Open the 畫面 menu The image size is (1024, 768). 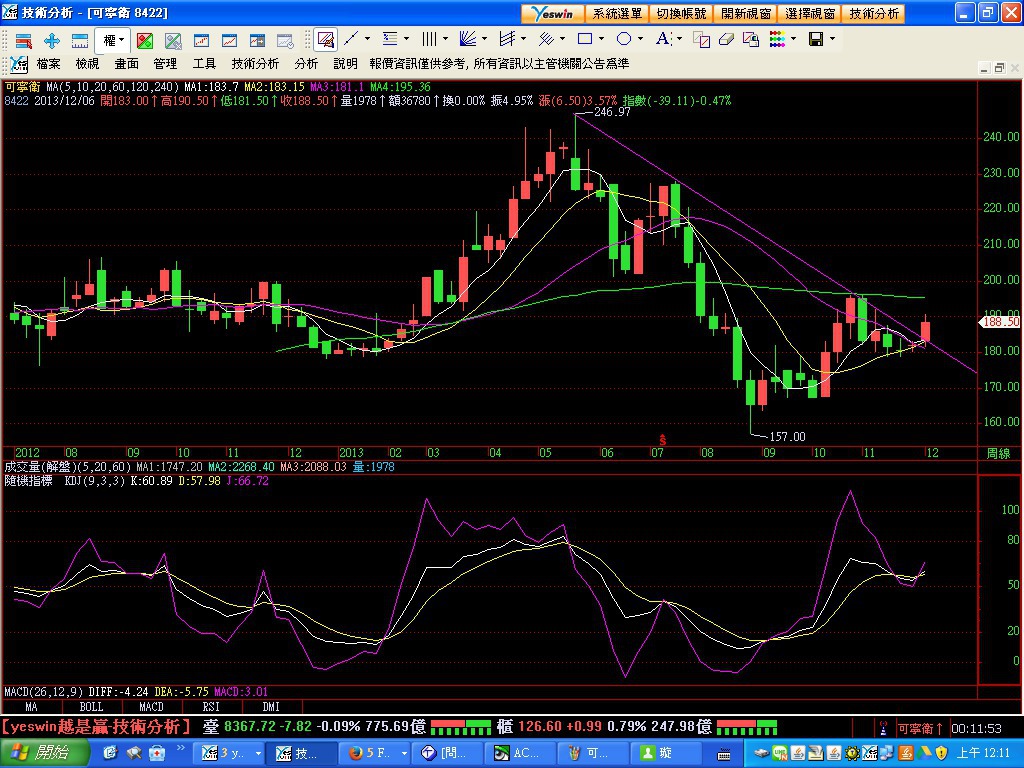(127, 63)
